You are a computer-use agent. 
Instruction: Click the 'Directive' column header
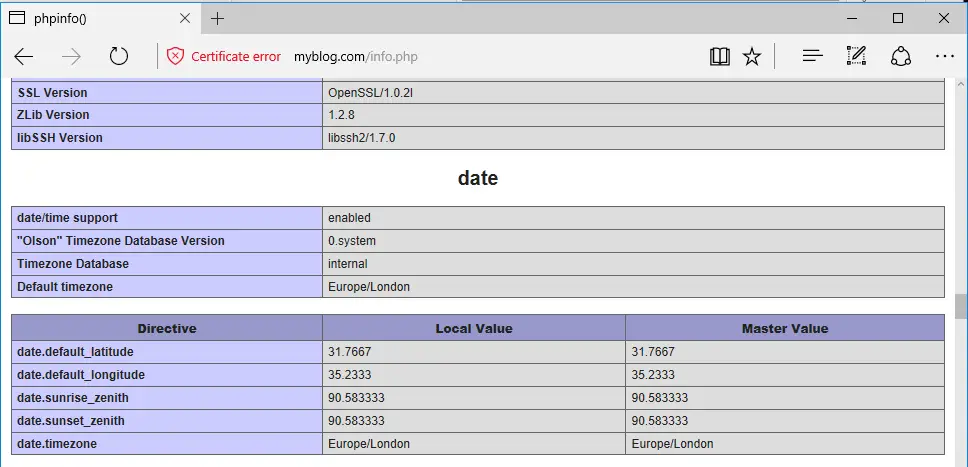[167, 328]
